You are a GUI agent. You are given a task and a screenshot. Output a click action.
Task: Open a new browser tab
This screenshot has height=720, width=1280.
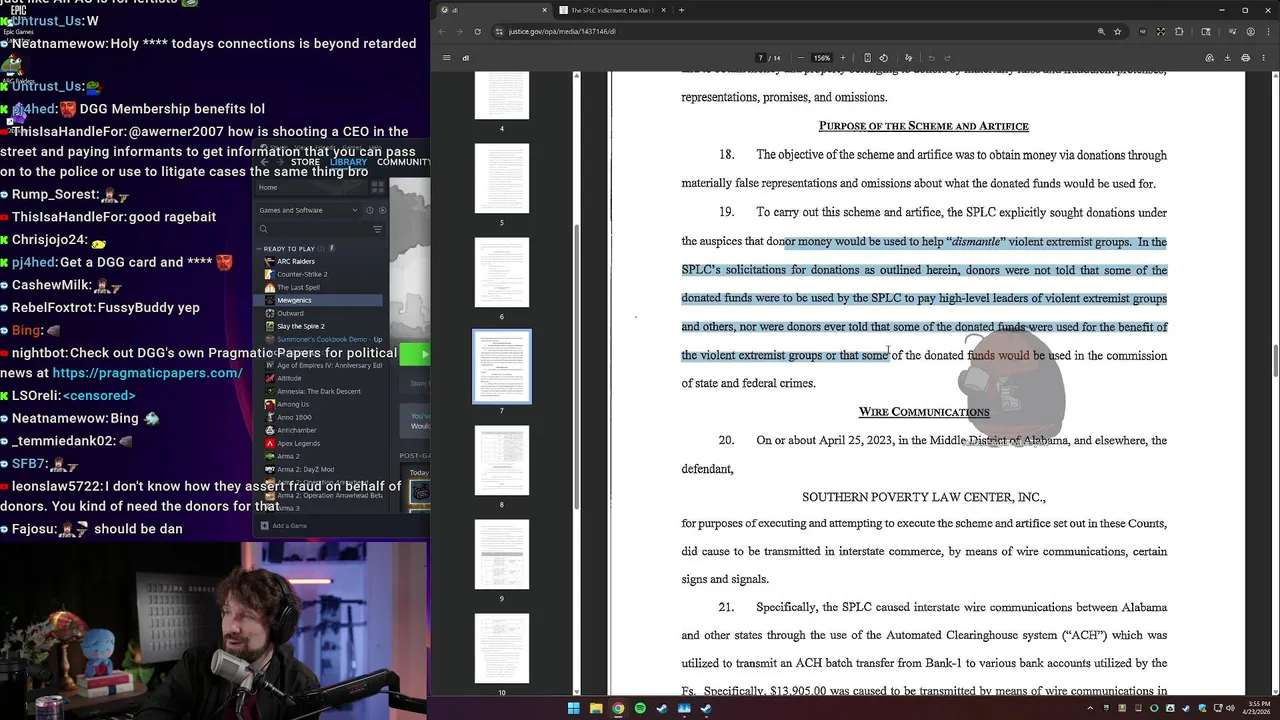pyautogui.click(x=681, y=10)
